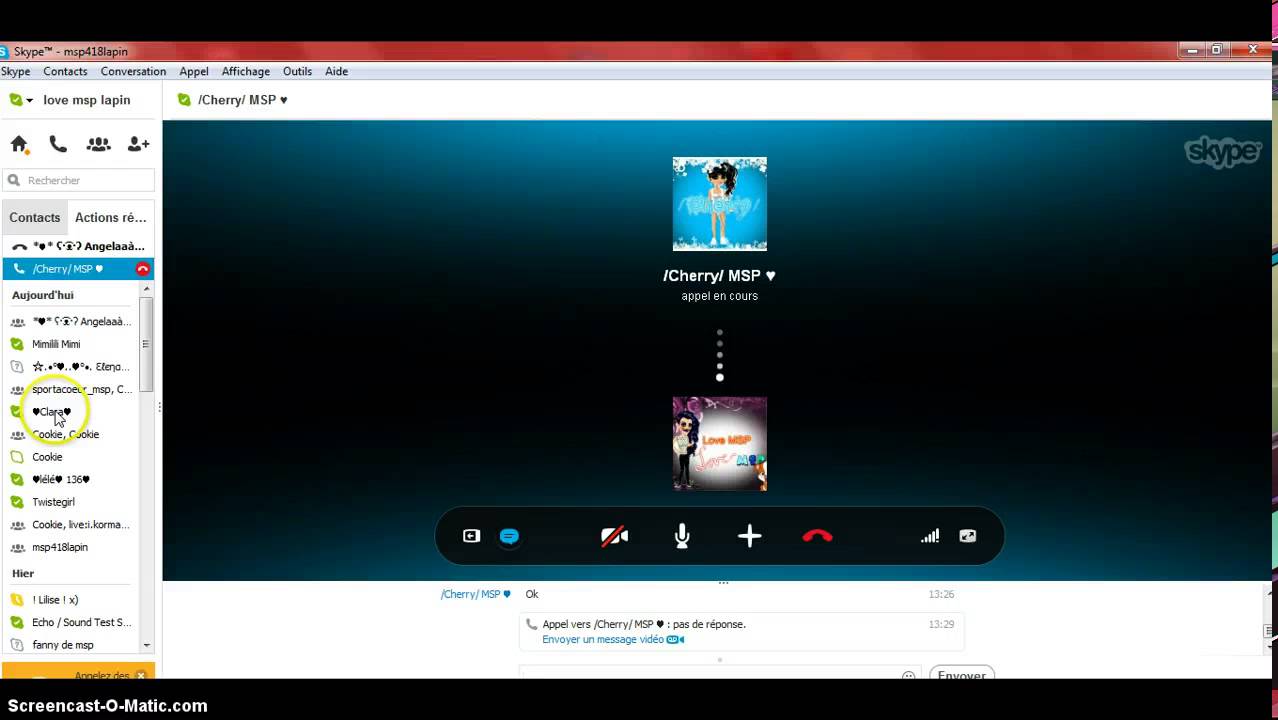The width and height of the screenshot is (1278, 720).
Task: Open the Affichage menu
Action: pos(246,71)
